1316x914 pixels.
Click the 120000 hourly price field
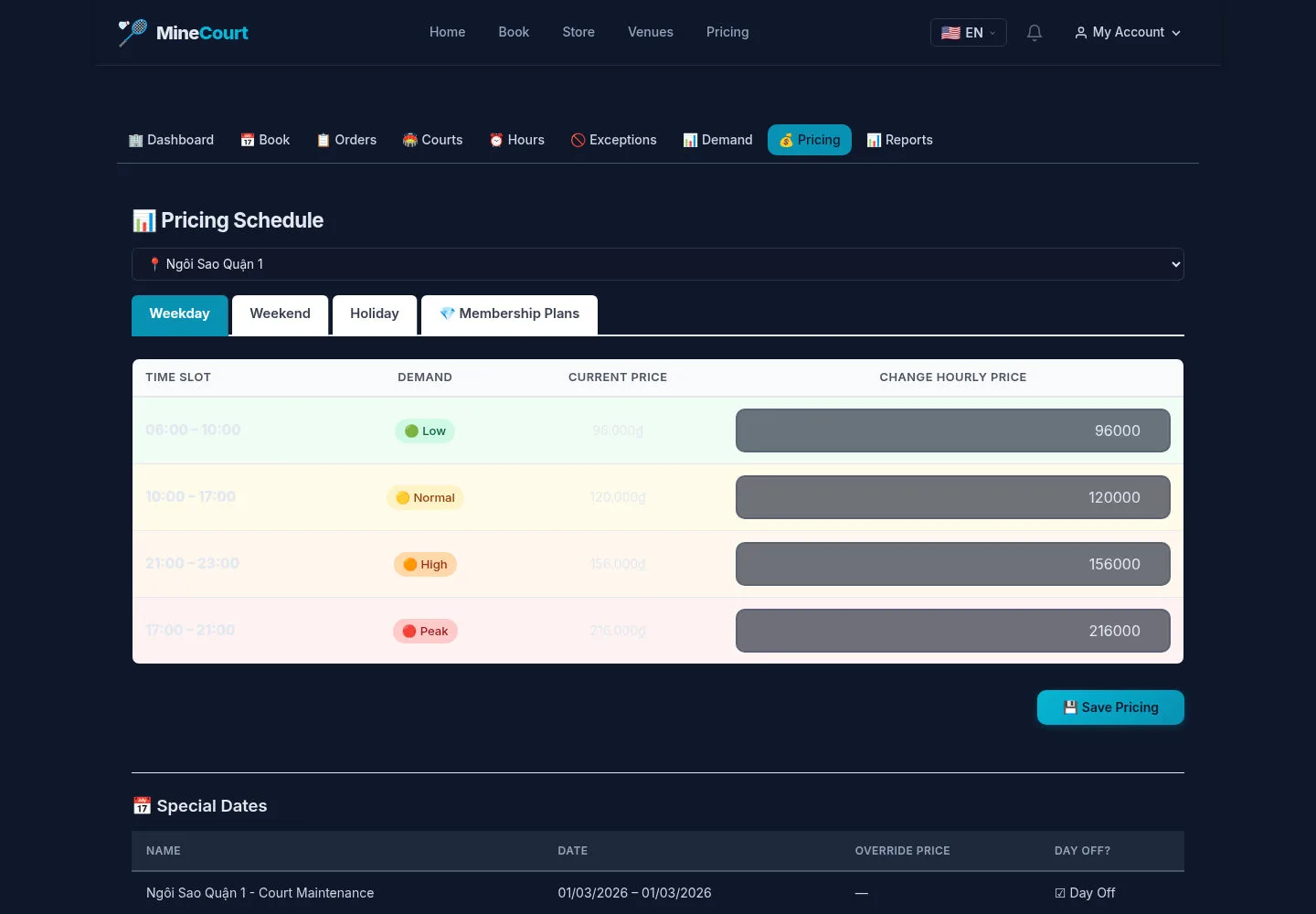click(953, 497)
